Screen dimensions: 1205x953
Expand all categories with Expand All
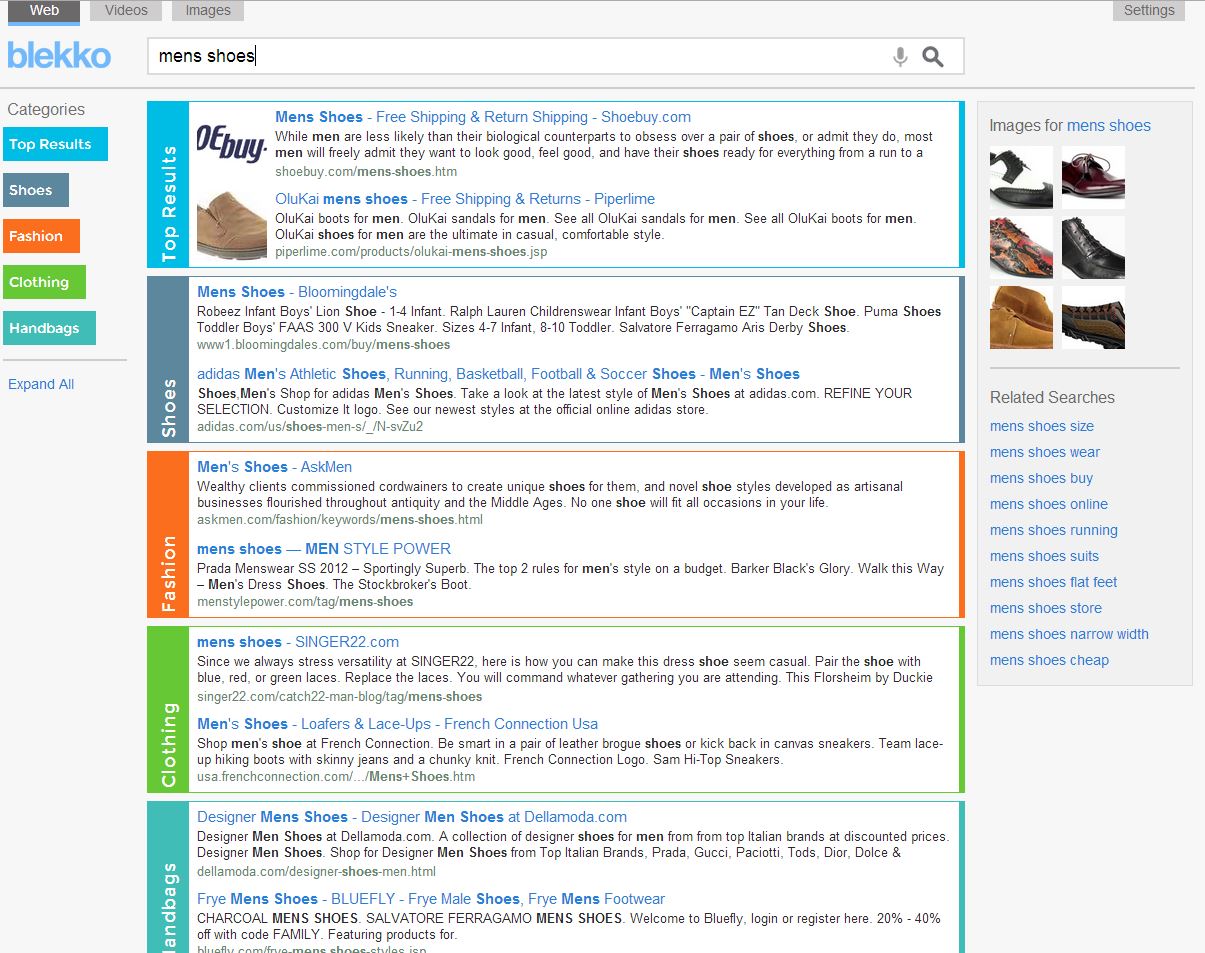tap(41, 384)
